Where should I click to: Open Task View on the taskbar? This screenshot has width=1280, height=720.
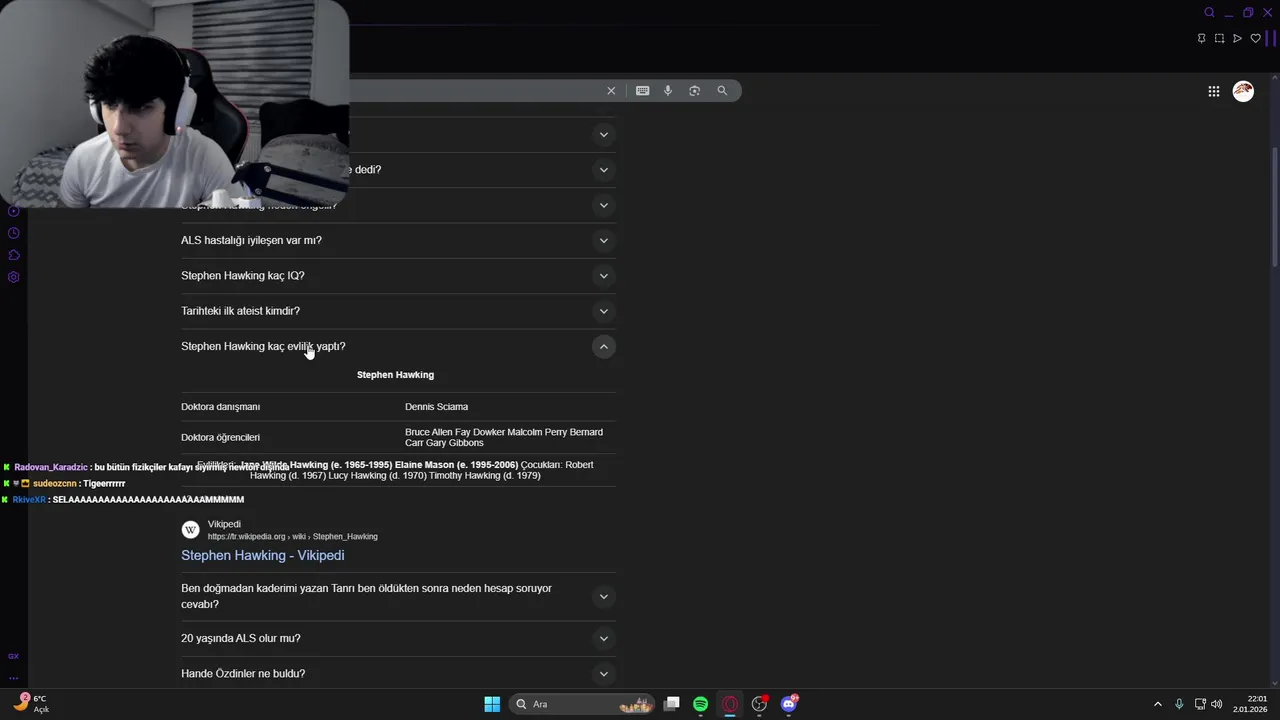pos(672,704)
